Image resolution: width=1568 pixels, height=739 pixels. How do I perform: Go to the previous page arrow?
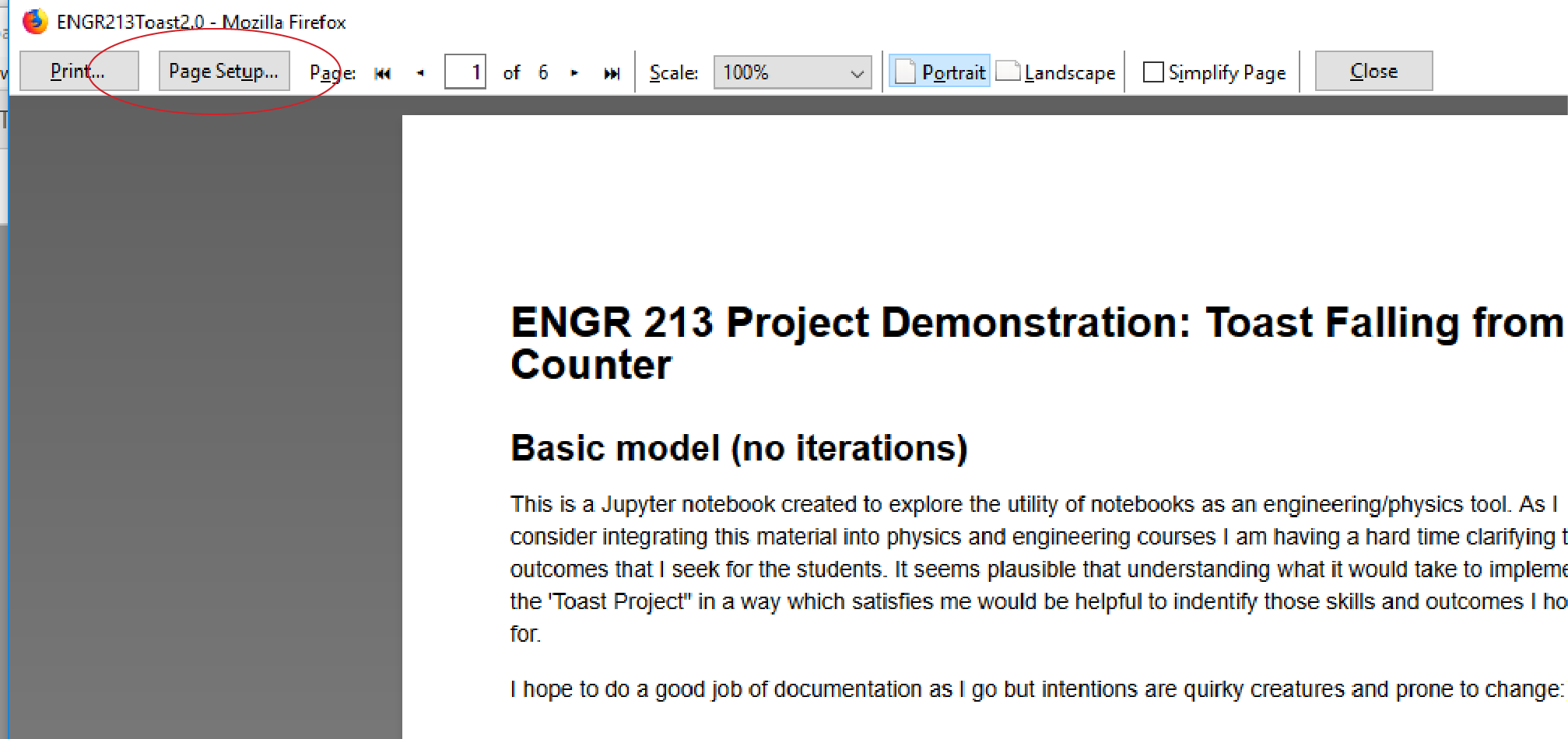pos(420,73)
